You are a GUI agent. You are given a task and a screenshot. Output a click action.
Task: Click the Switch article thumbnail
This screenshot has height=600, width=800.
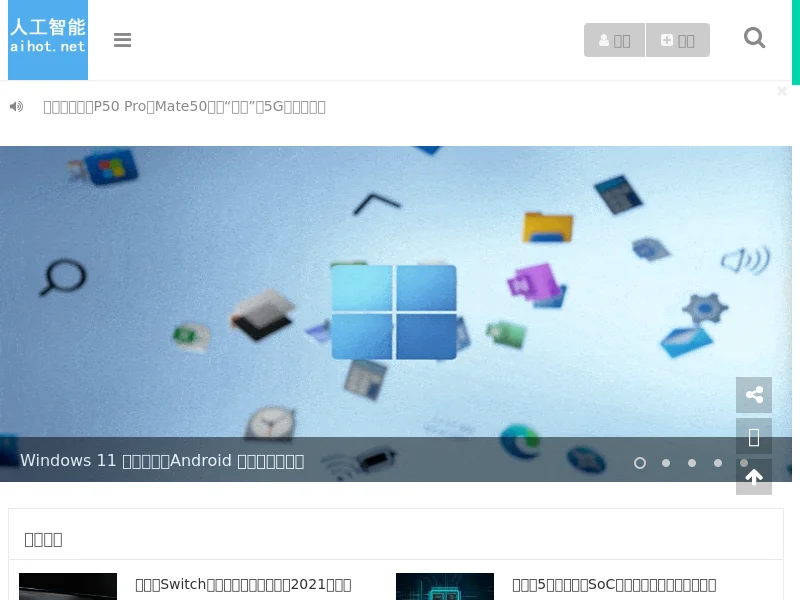pos(68,586)
